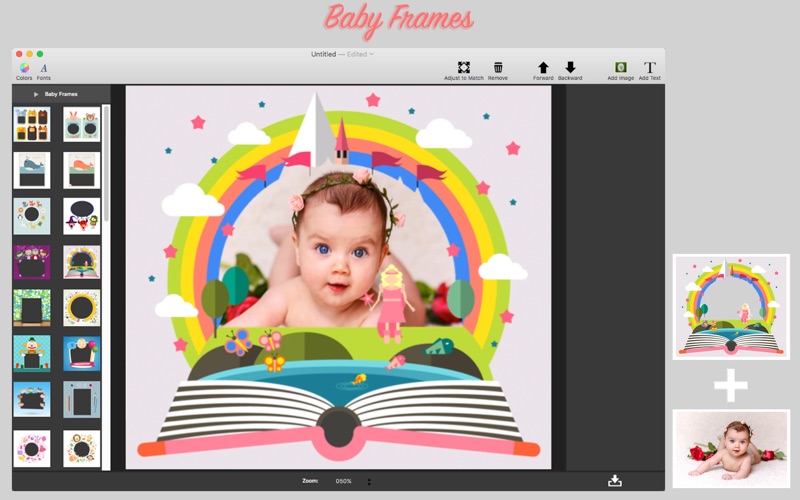Choose the green mosaic frame thumbnail
The height and width of the screenshot is (500, 800).
pos(32,308)
